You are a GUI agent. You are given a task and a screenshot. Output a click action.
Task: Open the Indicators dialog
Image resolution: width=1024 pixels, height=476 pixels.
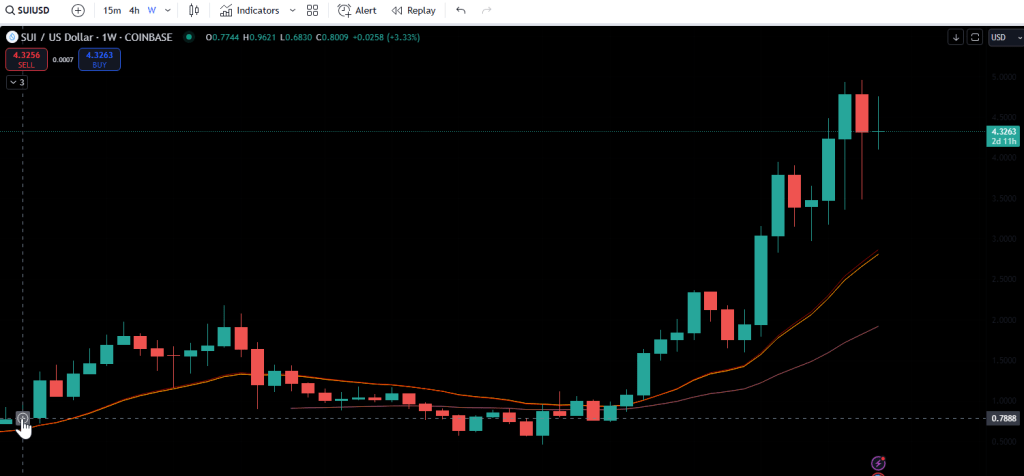[249, 10]
